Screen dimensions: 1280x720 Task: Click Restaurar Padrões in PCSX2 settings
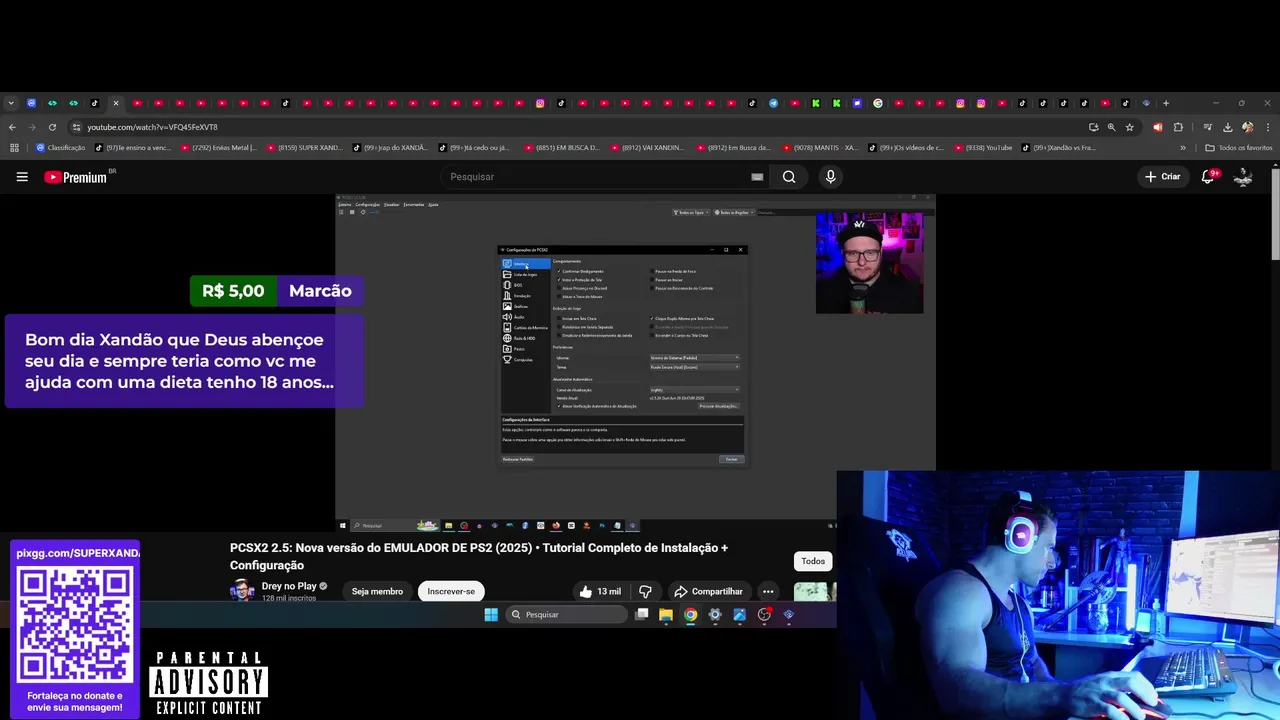coord(518,459)
